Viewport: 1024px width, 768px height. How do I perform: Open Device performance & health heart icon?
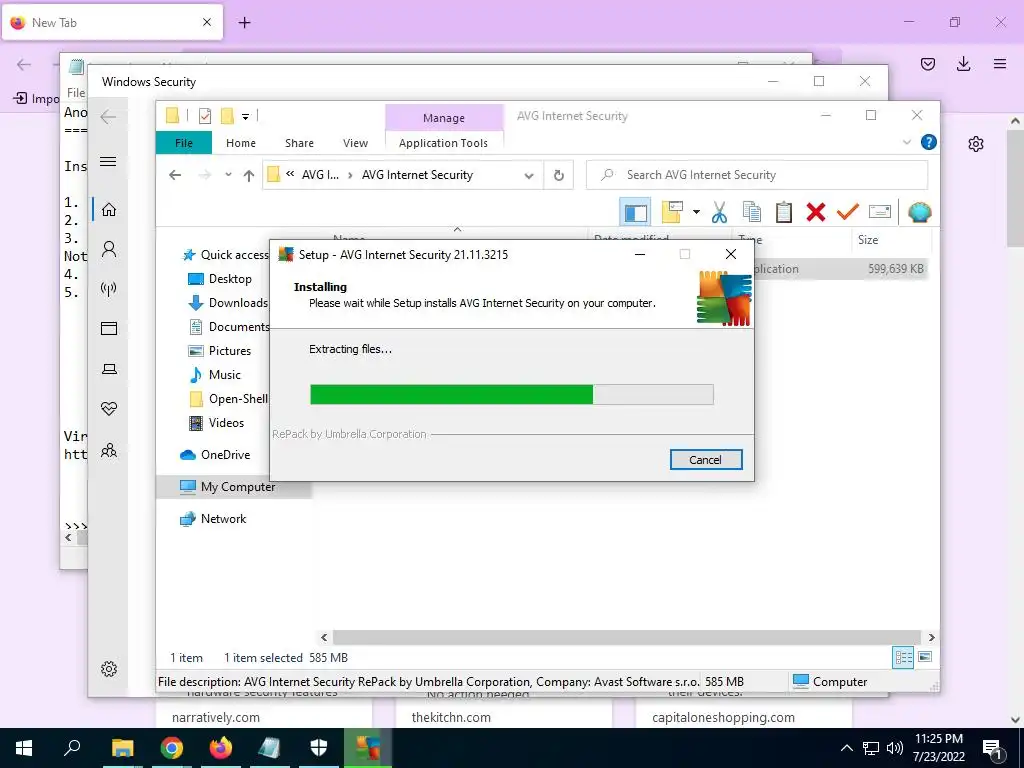109,409
